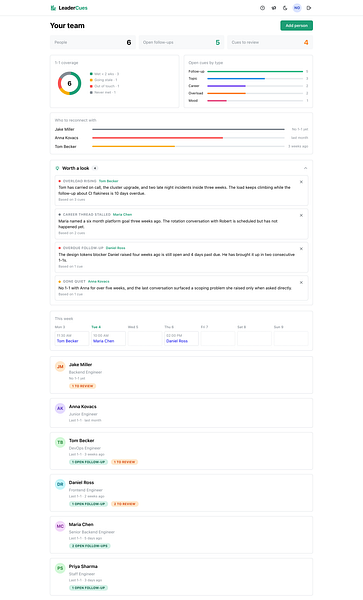This screenshot has width=363, height=600.
Task: Open Tom Becker's Monday 1-1 in week calendar
Action: pos(72,338)
